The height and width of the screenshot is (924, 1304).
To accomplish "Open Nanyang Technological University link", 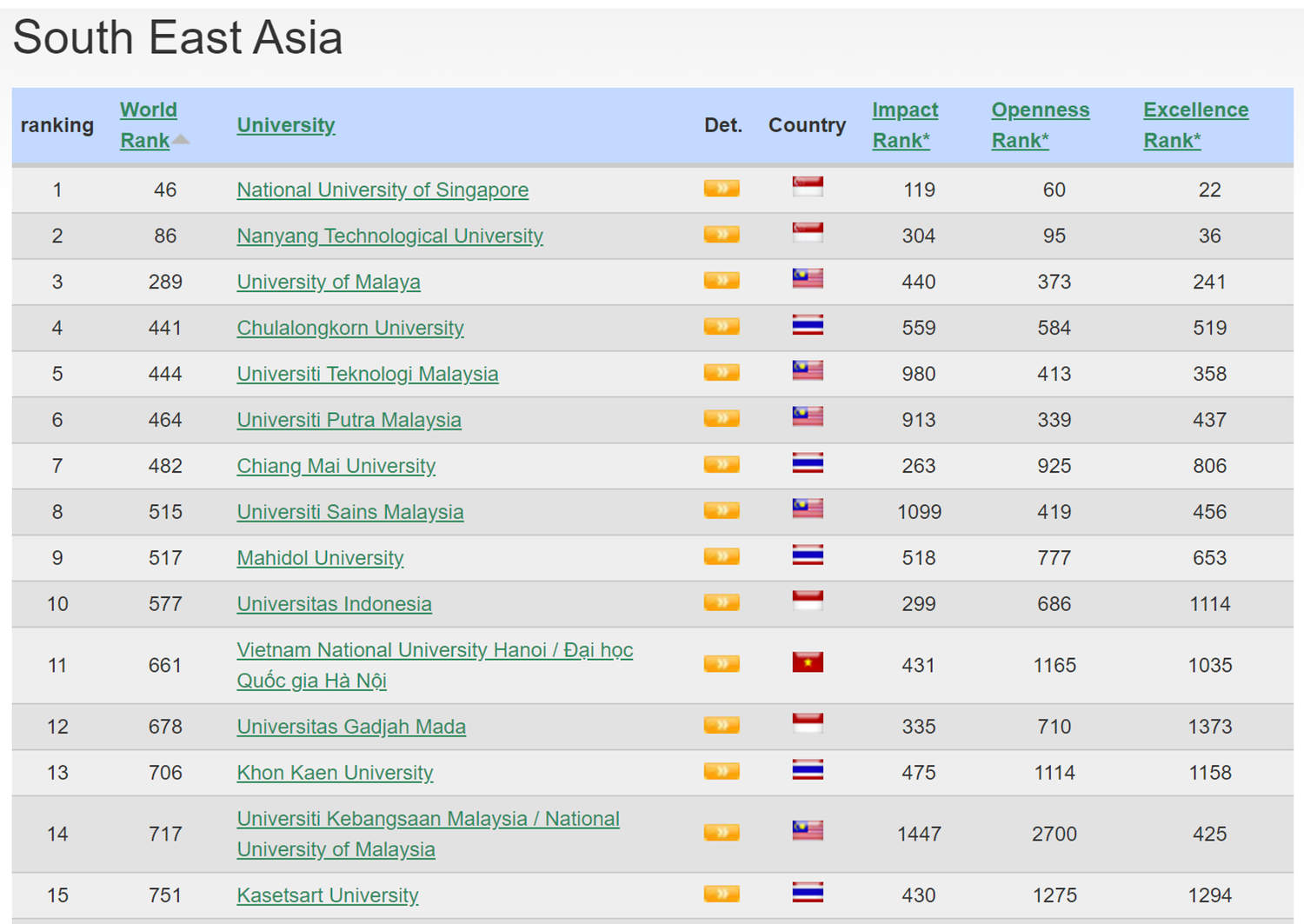I will point(389,236).
